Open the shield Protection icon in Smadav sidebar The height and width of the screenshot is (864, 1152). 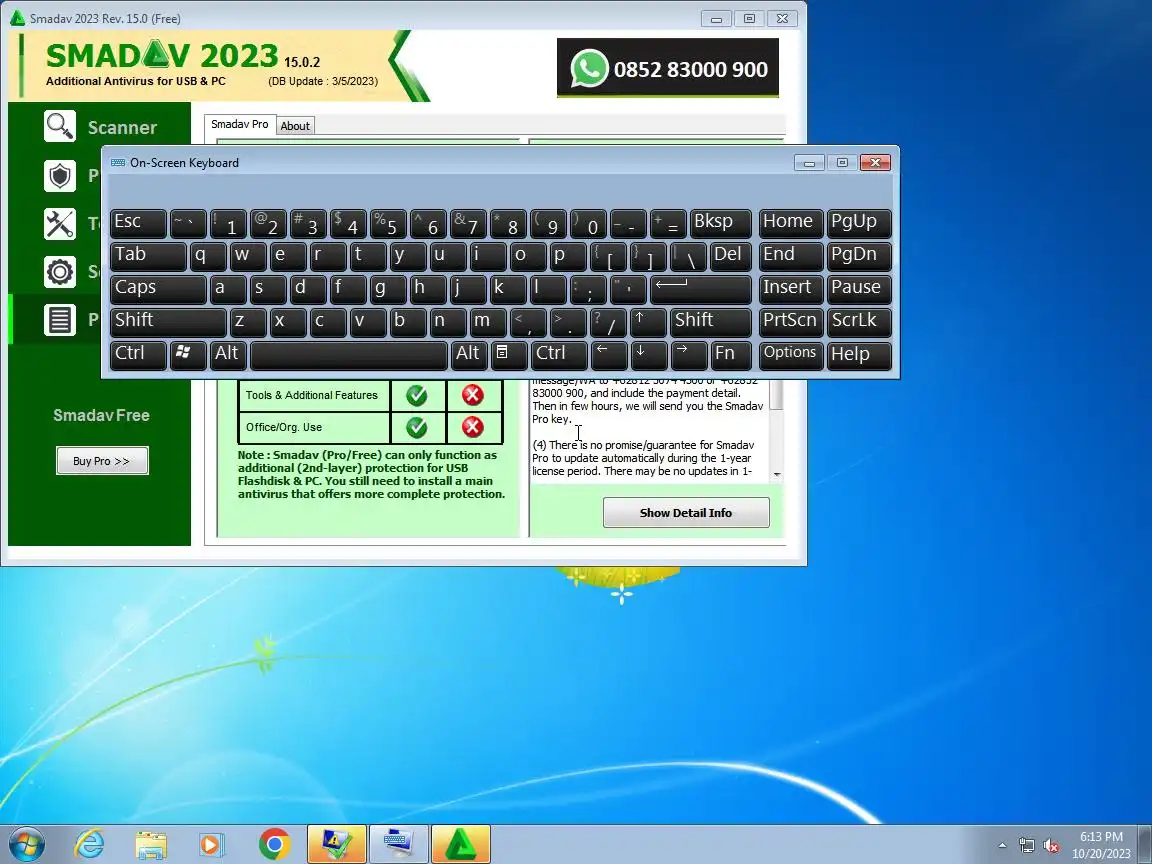tap(60, 176)
